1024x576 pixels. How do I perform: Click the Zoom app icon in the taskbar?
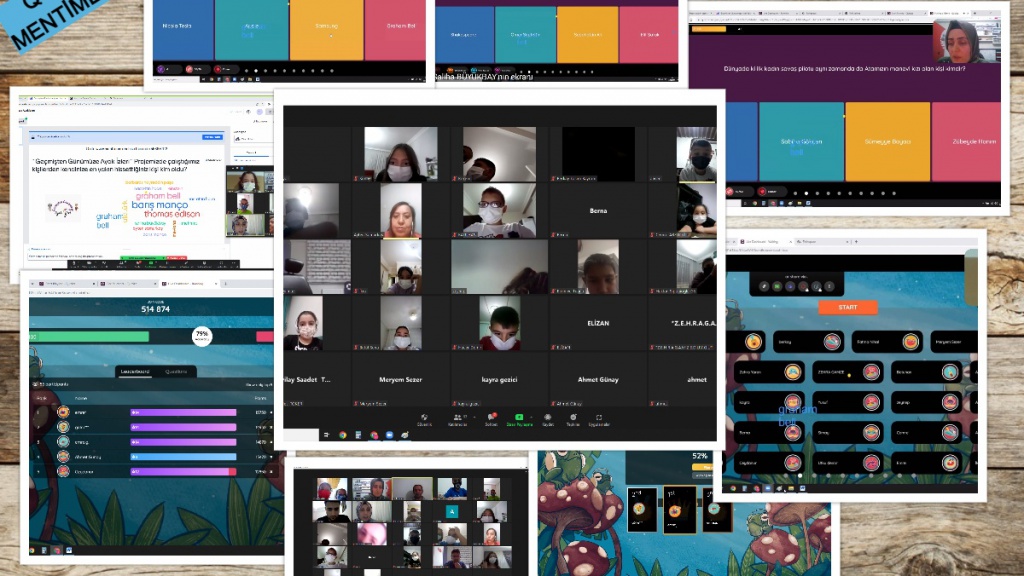pos(389,435)
